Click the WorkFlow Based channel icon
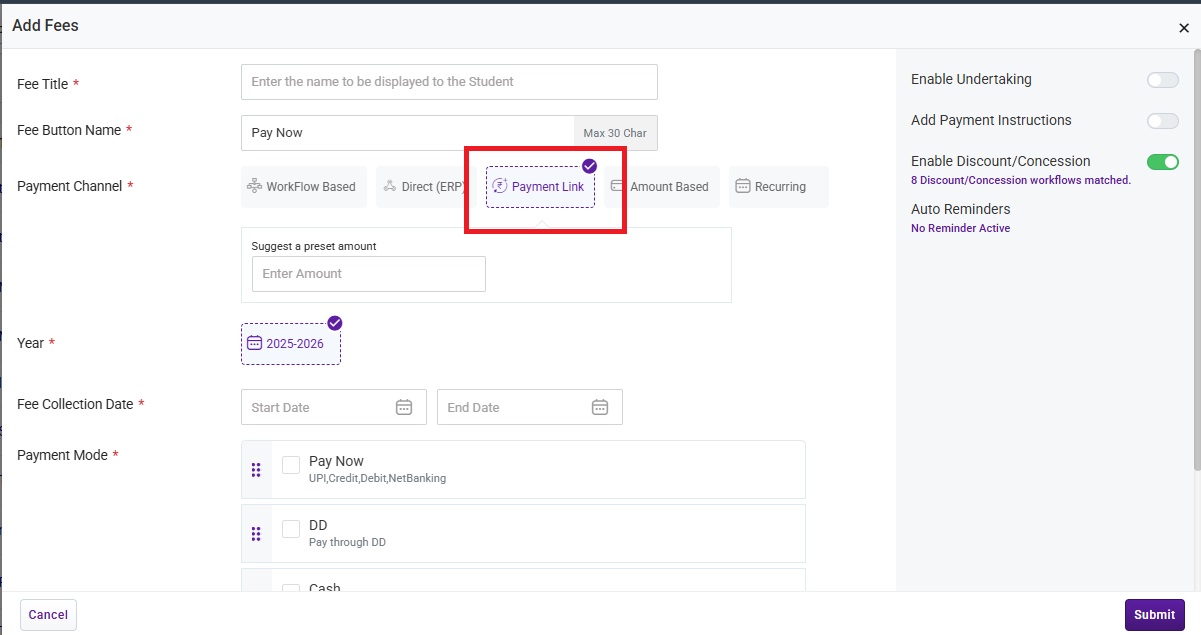 point(254,186)
